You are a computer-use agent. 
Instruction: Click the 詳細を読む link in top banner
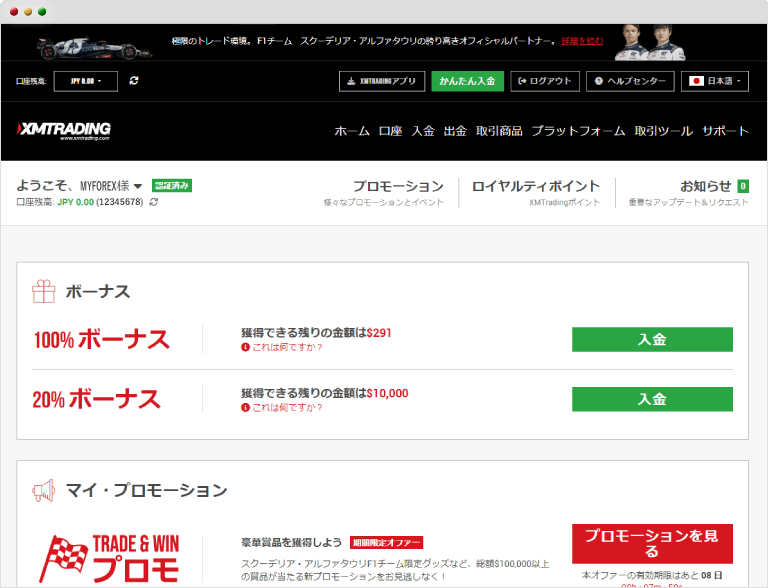582,41
